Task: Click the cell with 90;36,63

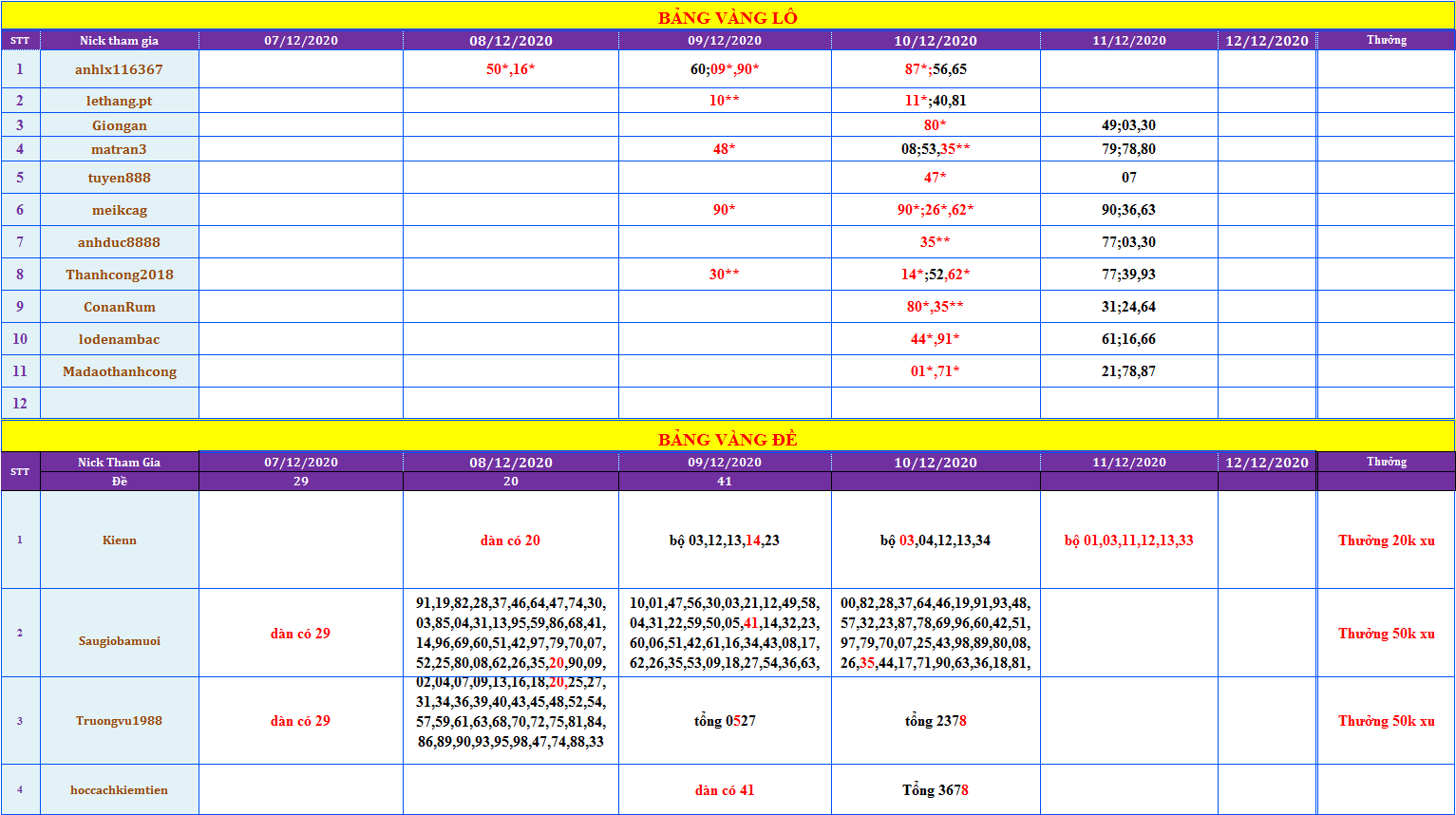Action: pyautogui.click(x=1129, y=209)
